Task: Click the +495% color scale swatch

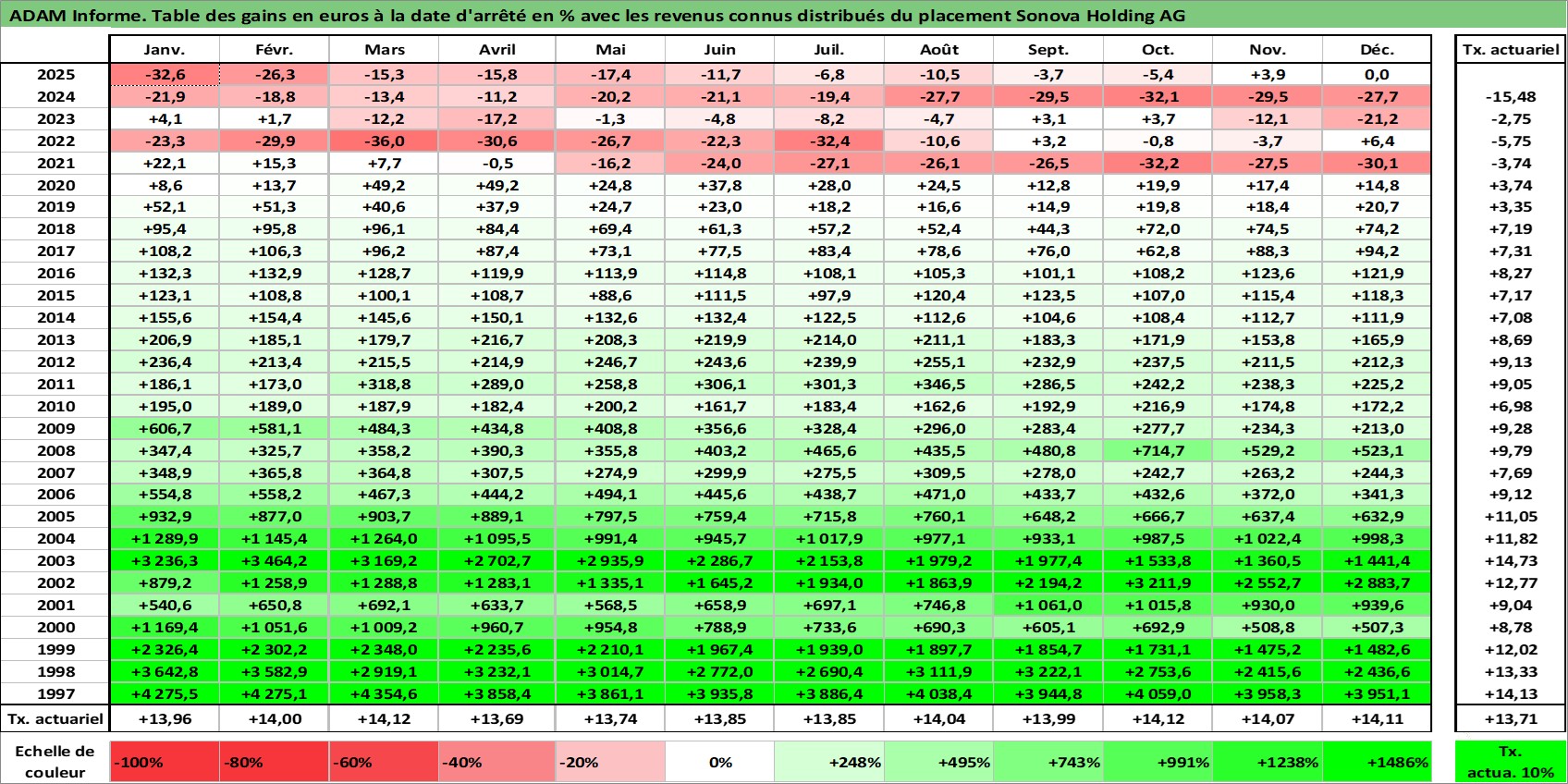Action: click(938, 762)
